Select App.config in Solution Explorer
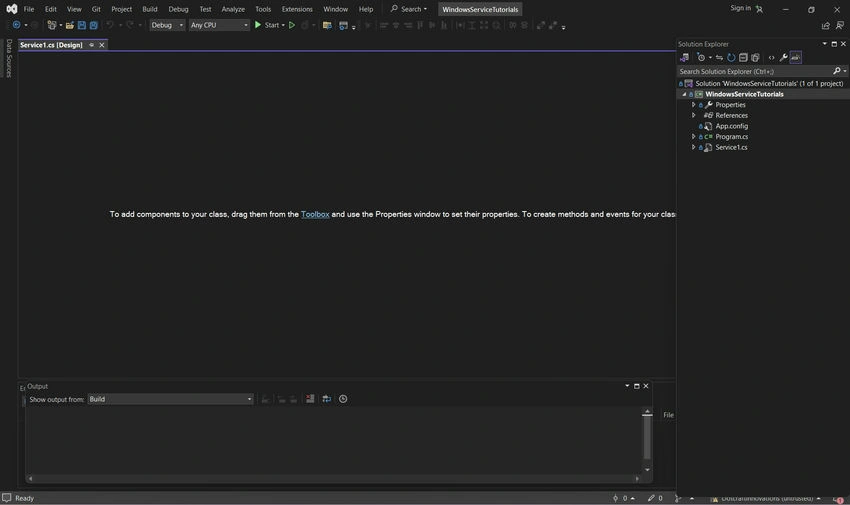The width and height of the screenshot is (850, 505). click(x=731, y=126)
